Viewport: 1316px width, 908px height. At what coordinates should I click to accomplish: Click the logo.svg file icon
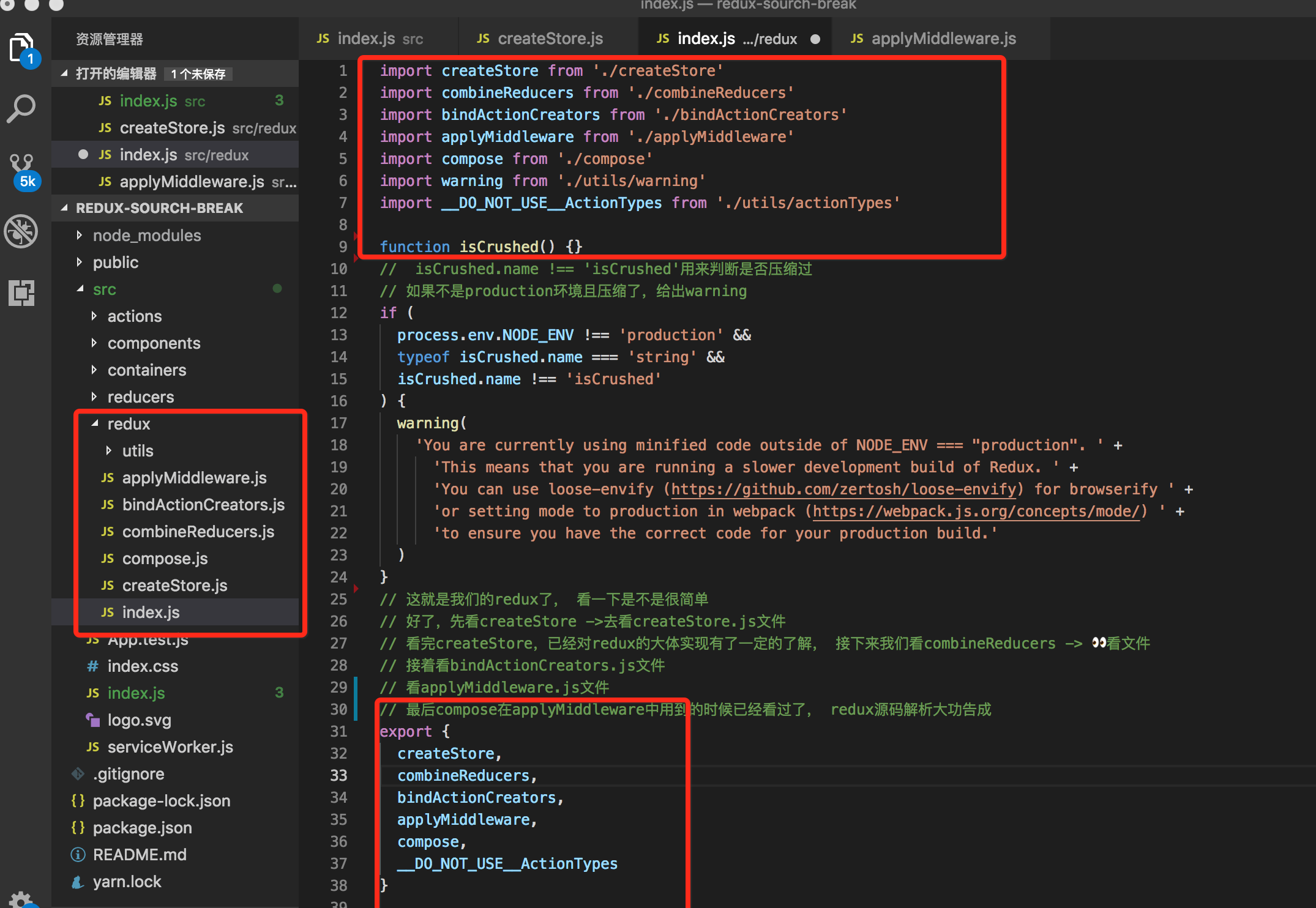pyautogui.click(x=93, y=720)
